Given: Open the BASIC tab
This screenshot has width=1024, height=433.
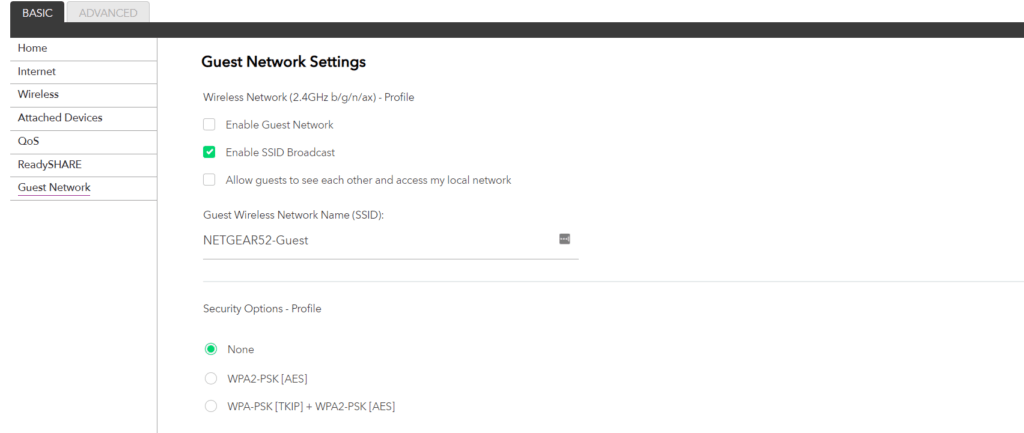Looking at the screenshot, I should [x=37, y=12].
